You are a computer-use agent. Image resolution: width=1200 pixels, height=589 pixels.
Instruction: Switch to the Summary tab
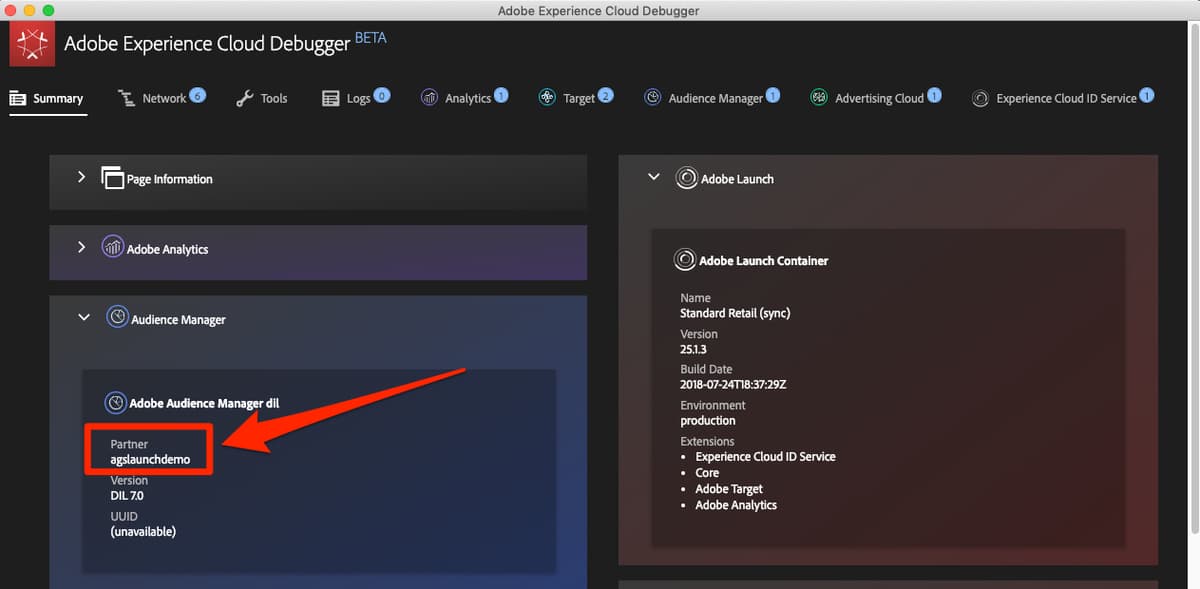pyautogui.click(x=48, y=97)
